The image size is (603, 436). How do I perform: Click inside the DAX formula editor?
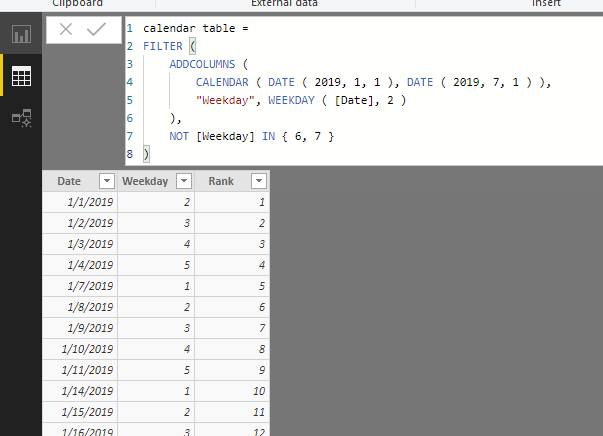pyautogui.click(x=364, y=91)
